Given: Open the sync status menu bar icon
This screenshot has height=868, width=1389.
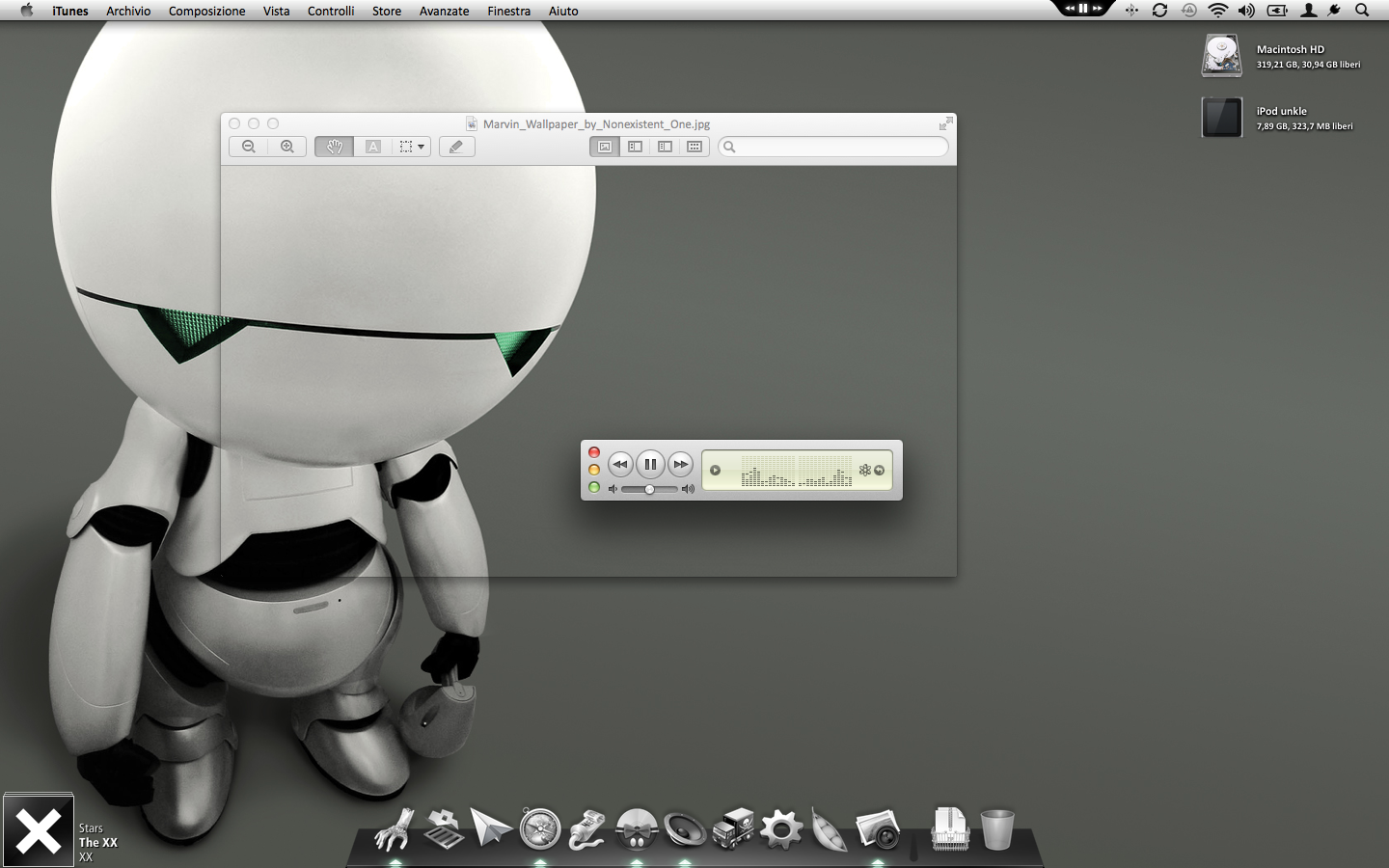Looking at the screenshot, I should pos(1159,11).
